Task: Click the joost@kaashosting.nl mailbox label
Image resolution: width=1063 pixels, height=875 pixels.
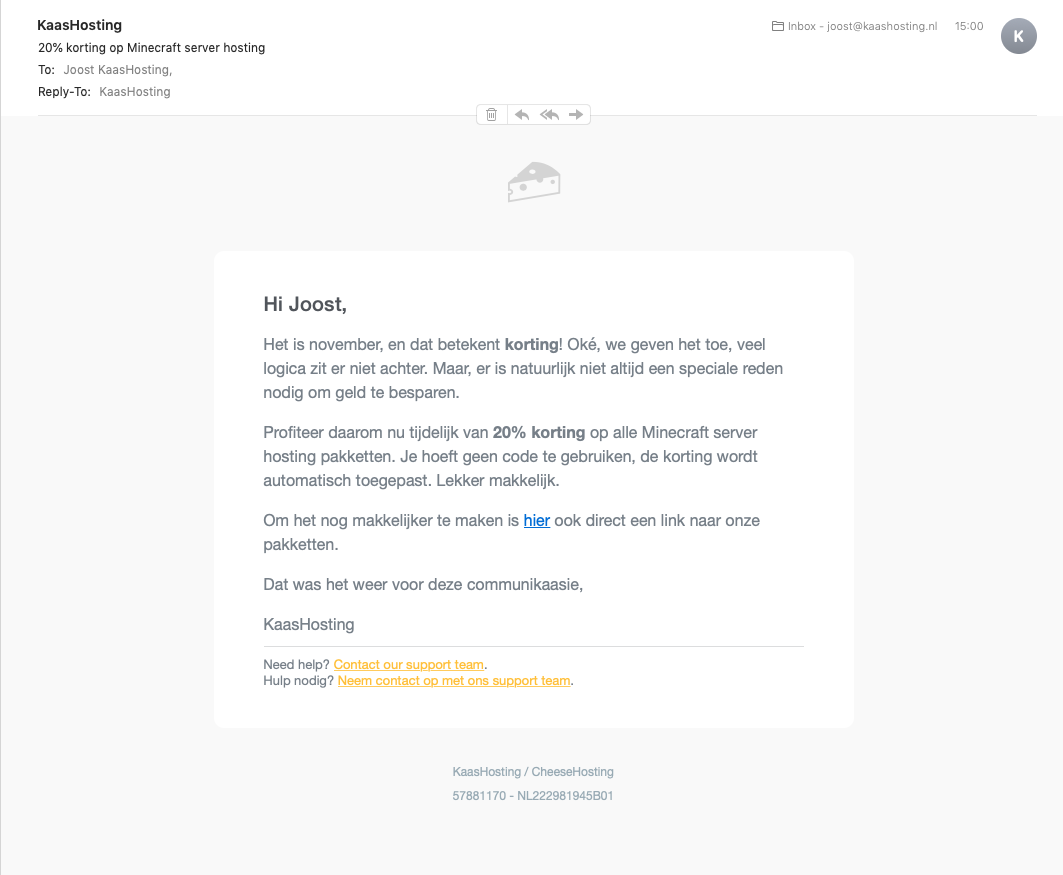Action: coord(882,27)
